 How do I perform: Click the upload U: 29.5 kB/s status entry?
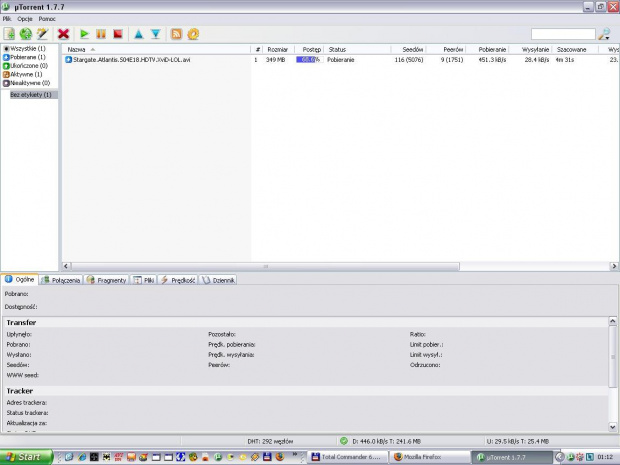click(518, 441)
